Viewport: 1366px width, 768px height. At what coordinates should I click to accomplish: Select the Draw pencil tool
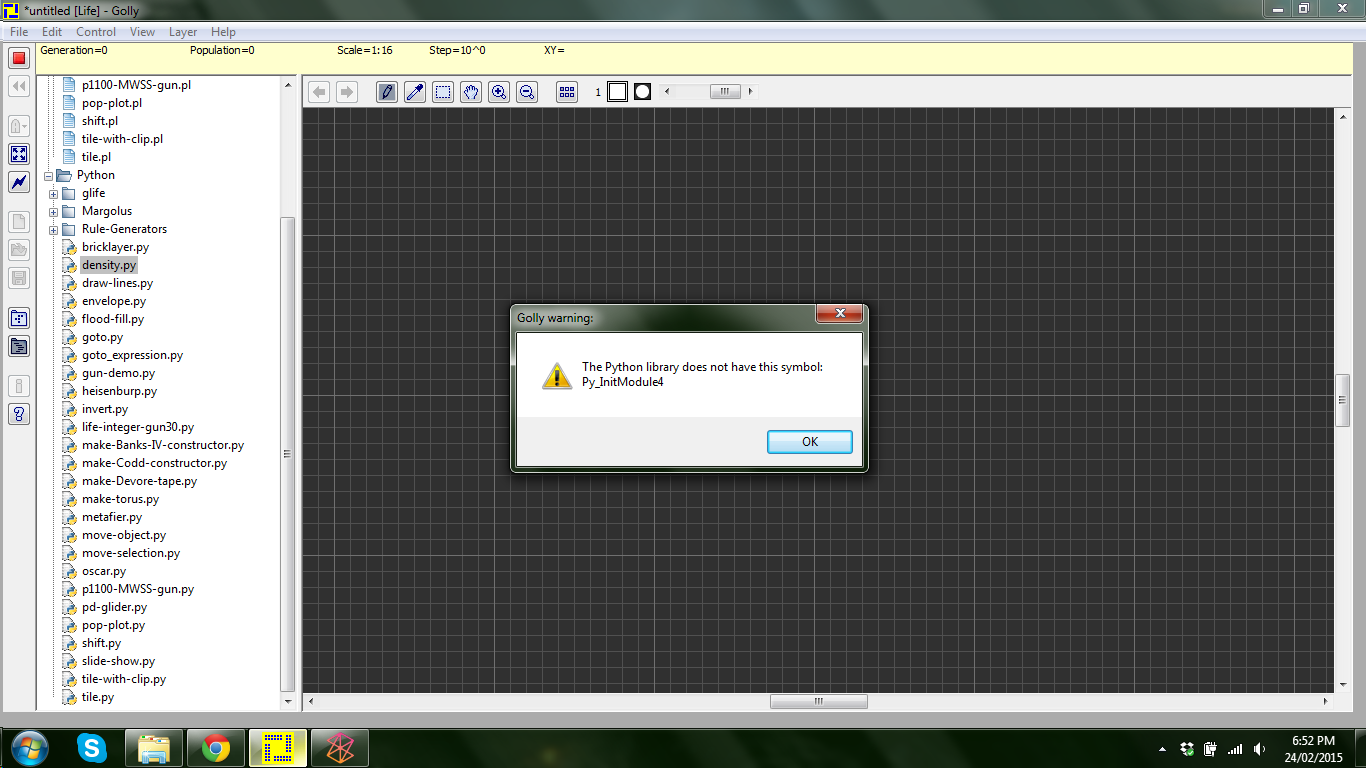(387, 92)
